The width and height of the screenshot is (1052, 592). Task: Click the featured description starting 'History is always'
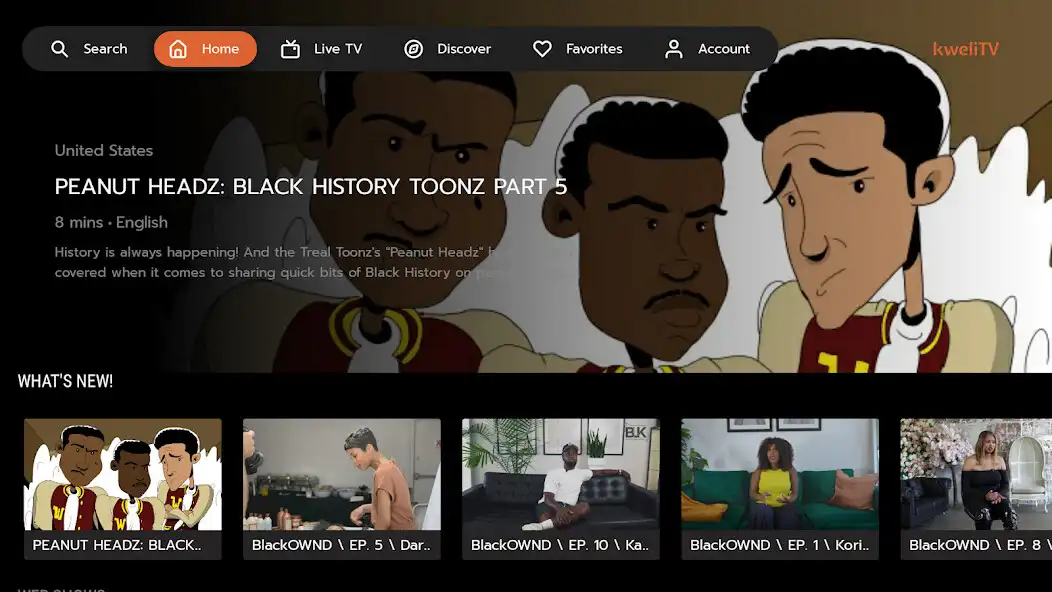point(282,262)
